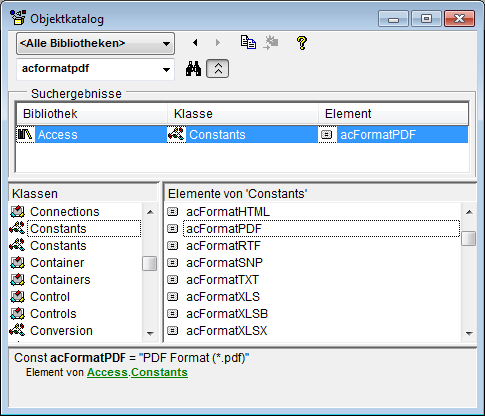The image size is (485, 416).
Task: Click the elements list scrollbar thumb
Action: (469, 238)
